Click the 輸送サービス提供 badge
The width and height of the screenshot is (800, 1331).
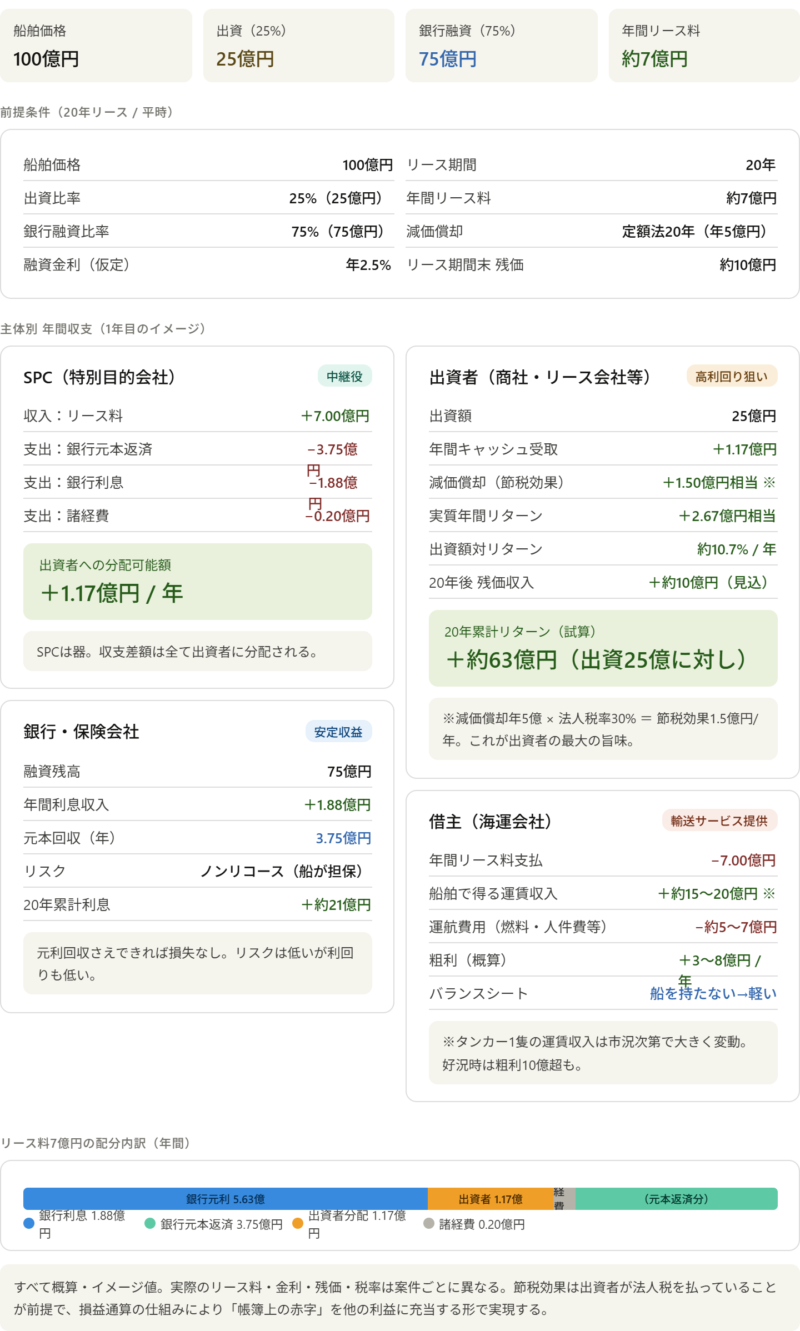click(x=719, y=820)
